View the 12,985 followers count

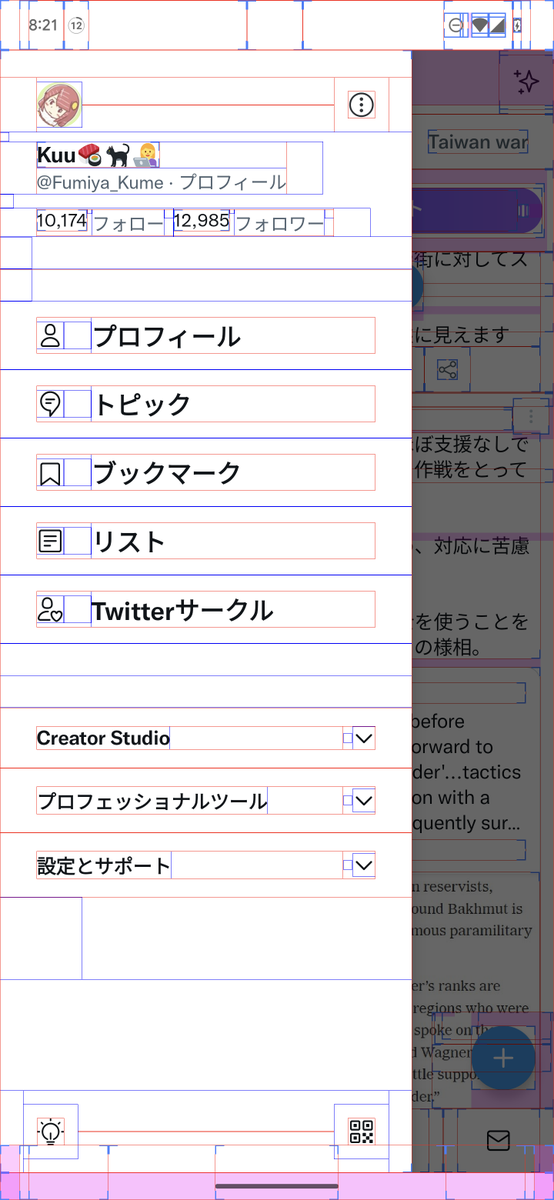pyautogui.click(x=202, y=221)
